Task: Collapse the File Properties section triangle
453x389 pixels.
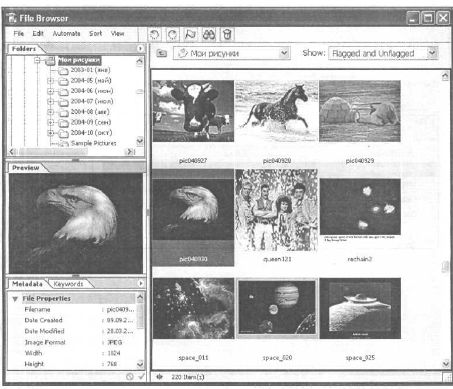Action: [x=15, y=299]
